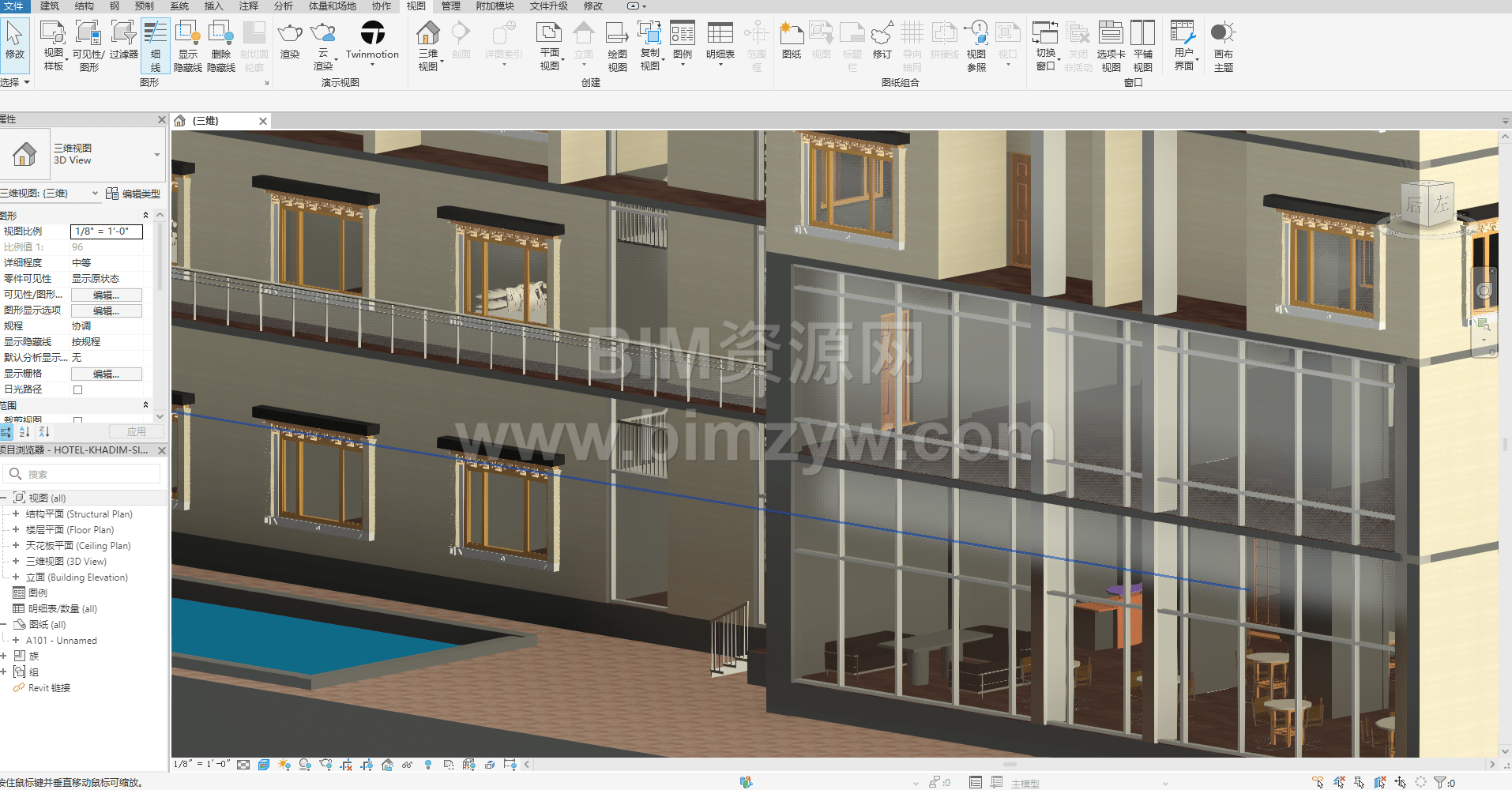Image resolution: width=1512 pixels, height=790 pixels.
Task: Click the horizontal scrollbar below the 3D view
Action: click(x=1009, y=765)
